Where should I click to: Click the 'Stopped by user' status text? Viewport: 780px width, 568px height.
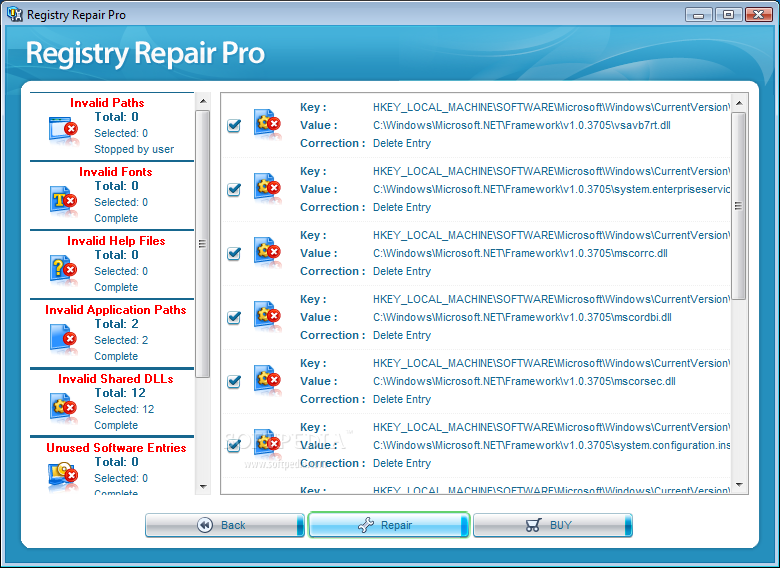(134, 149)
